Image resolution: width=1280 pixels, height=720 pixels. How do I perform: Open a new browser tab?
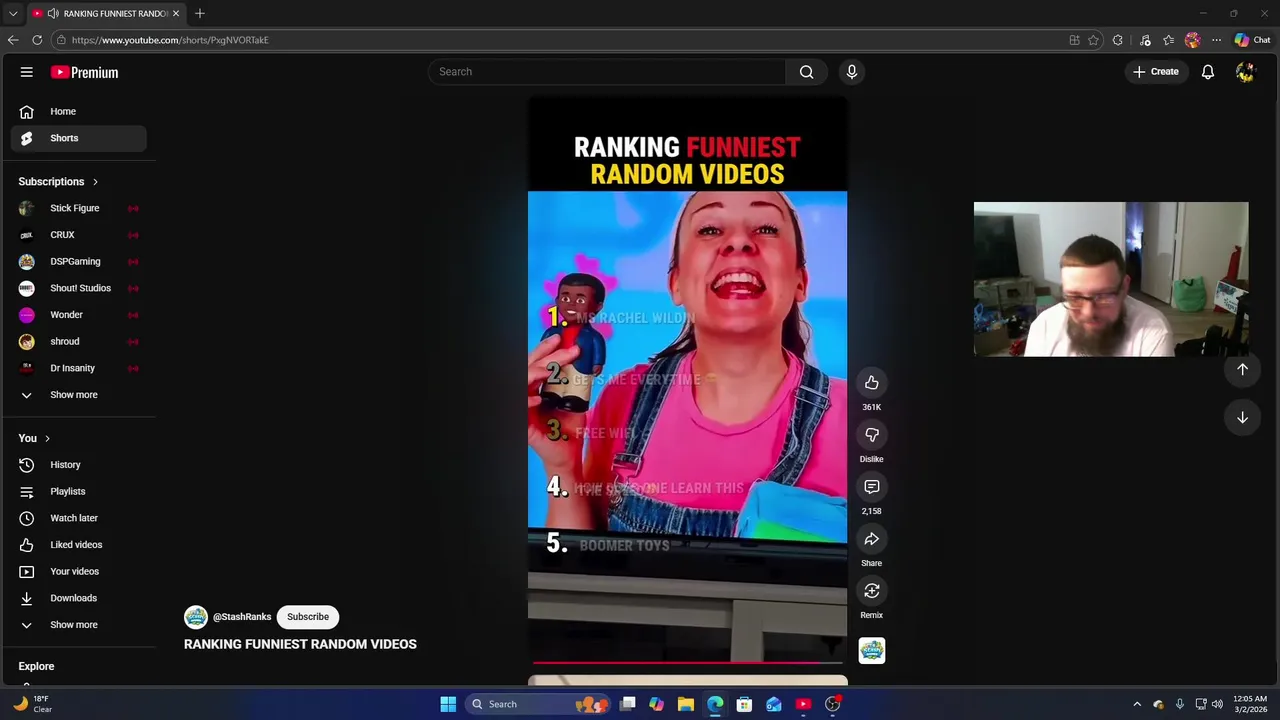coord(200,13)
